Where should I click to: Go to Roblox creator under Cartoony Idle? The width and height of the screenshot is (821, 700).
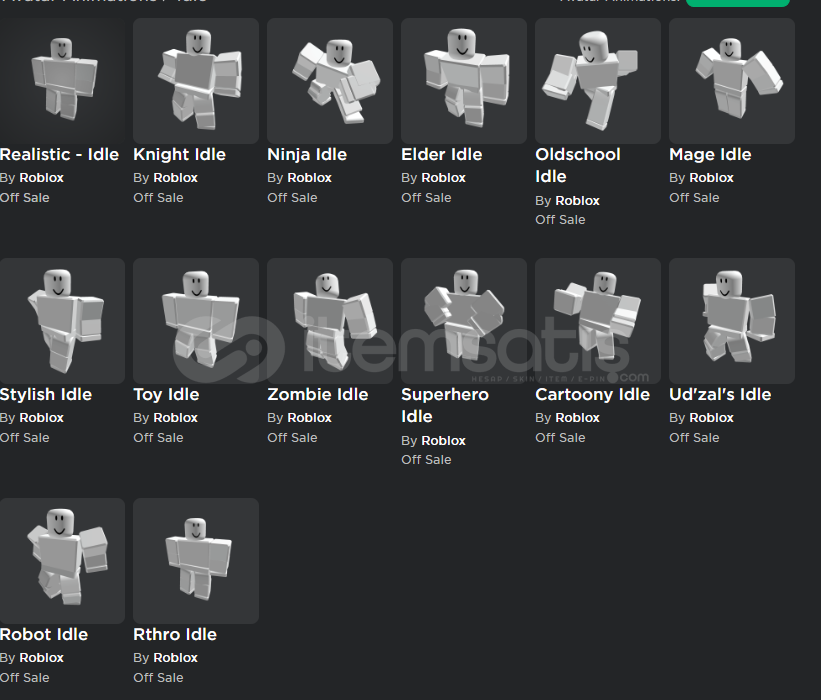[x=578, y=418]
